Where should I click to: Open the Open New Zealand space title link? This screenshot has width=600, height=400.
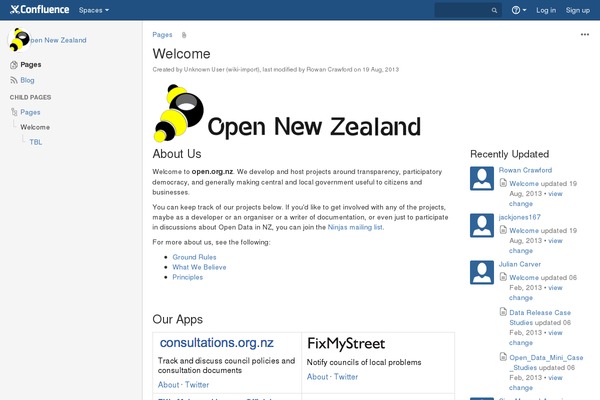click(58, 40)
